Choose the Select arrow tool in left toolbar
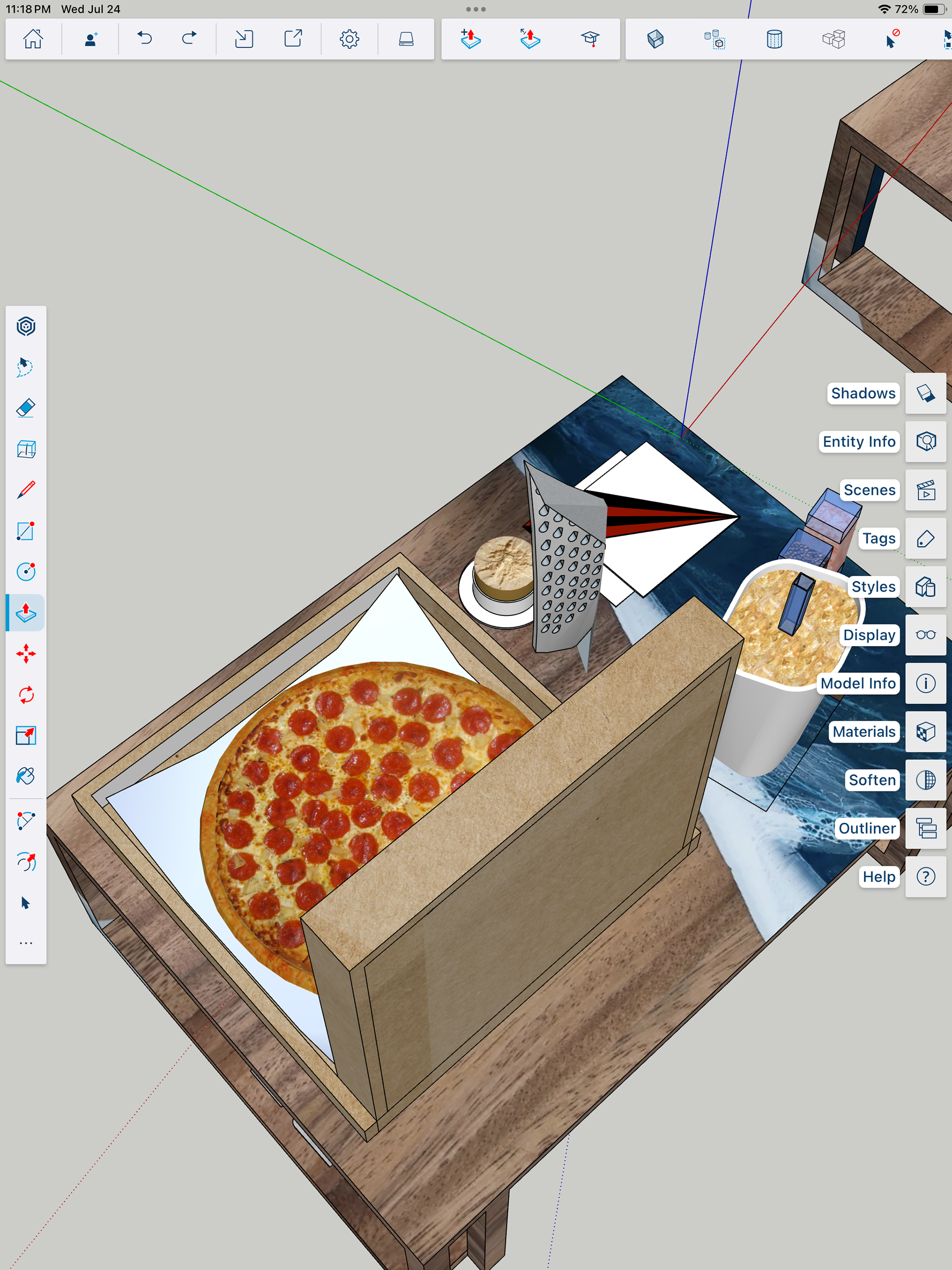This screenshot has height=1270, width=952. [26, 903]
